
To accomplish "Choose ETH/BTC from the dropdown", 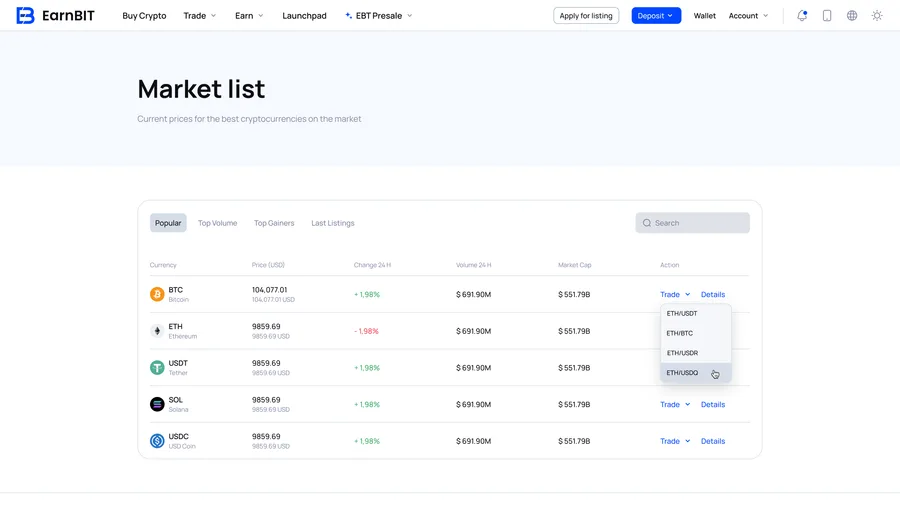I will point(696,333).
